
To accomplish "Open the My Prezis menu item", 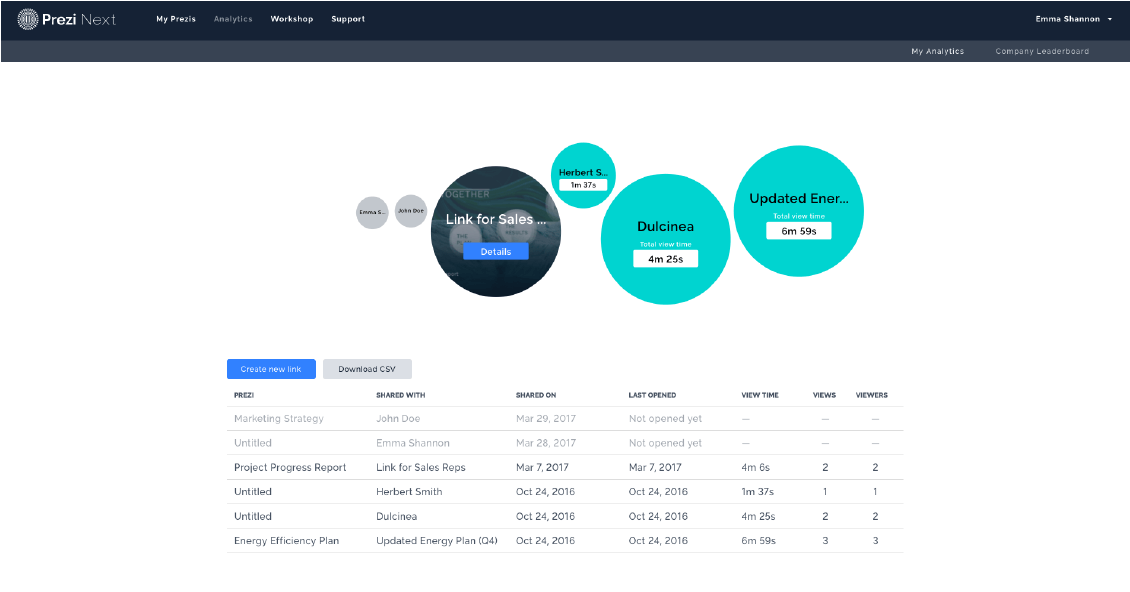I will (176, 19).
